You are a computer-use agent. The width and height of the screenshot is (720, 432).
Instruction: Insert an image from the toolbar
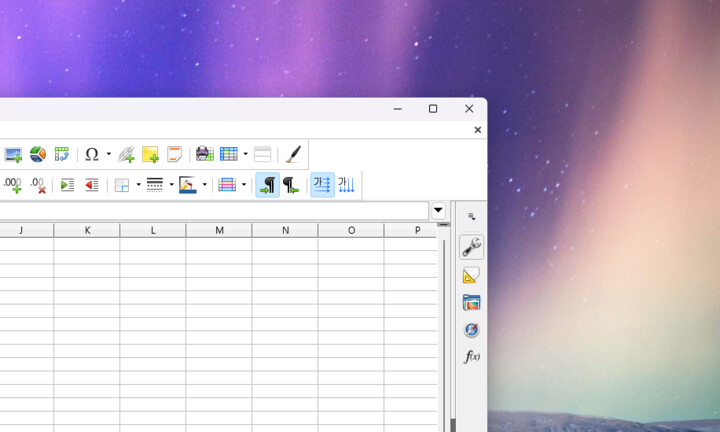click(x=13, y=154)
